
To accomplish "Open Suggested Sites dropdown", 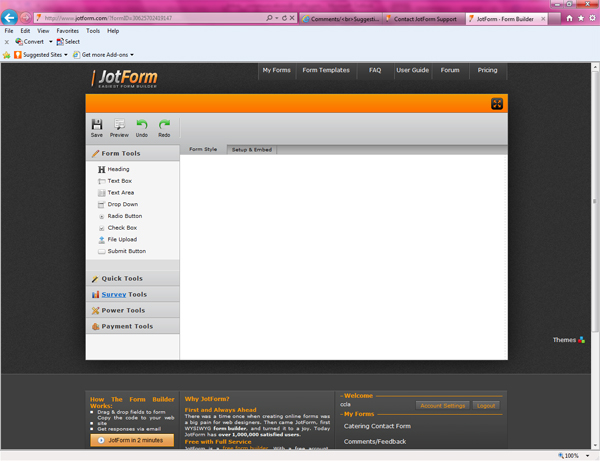I will tap(66, 55).
